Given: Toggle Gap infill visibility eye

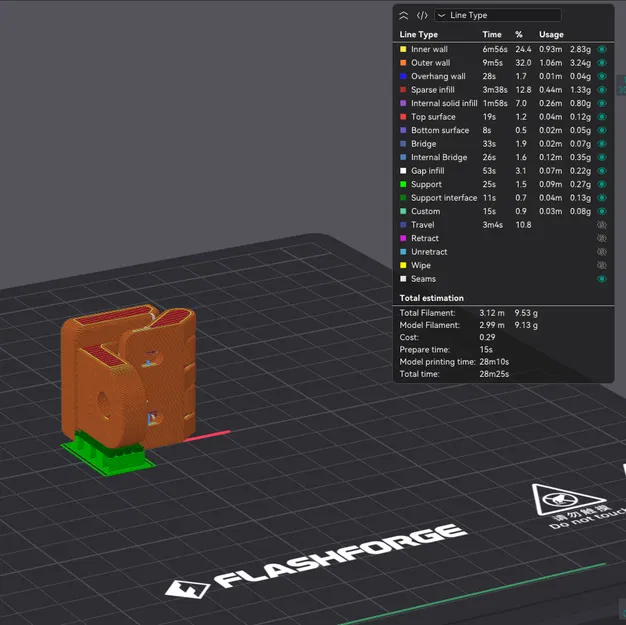Looking at the screenshot, I should click(602, 171).
